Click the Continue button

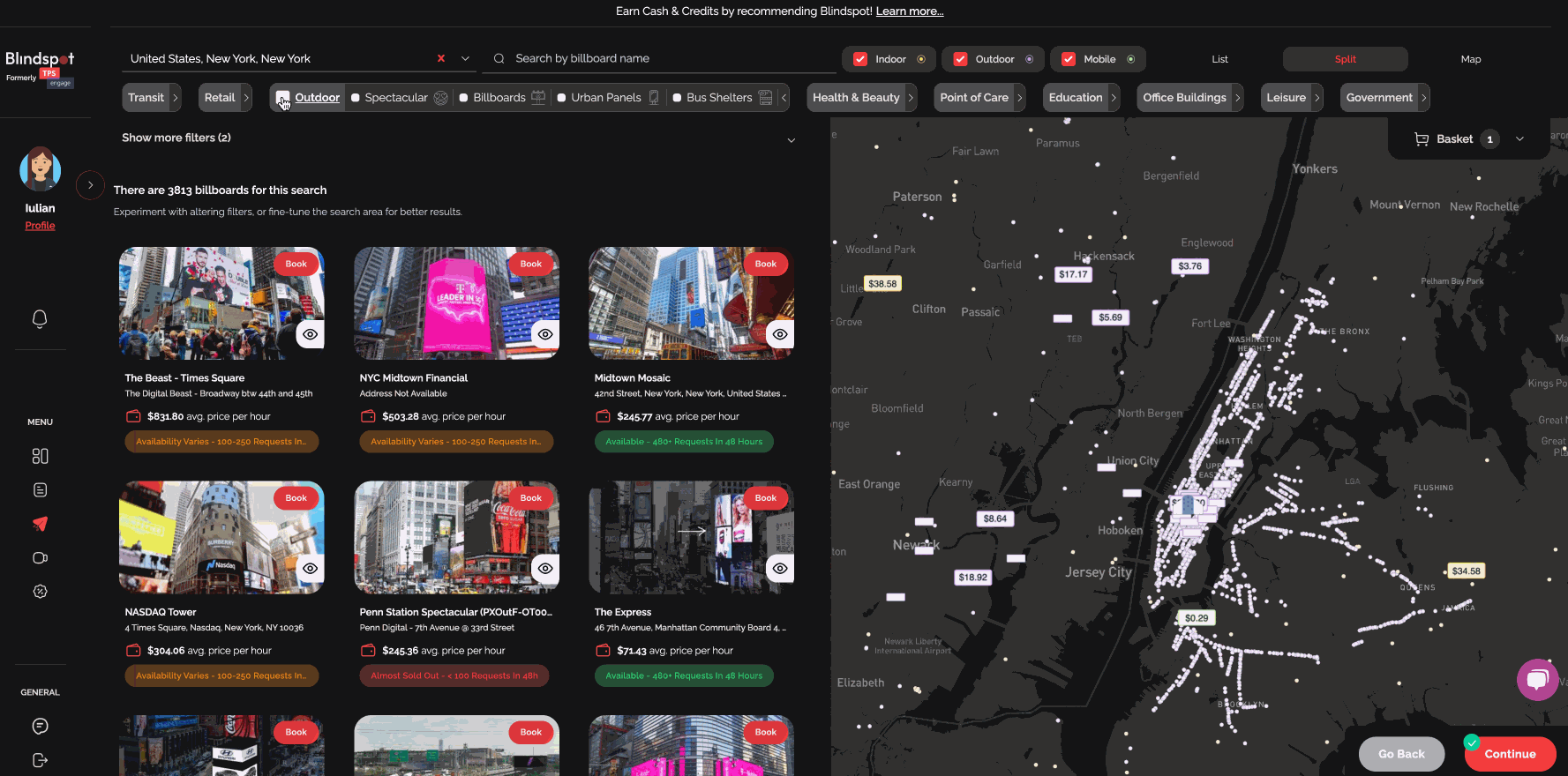(1510, 754)
